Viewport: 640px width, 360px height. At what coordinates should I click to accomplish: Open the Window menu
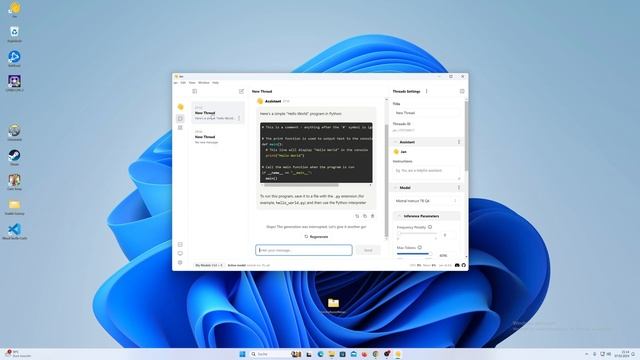click(204, 83)
